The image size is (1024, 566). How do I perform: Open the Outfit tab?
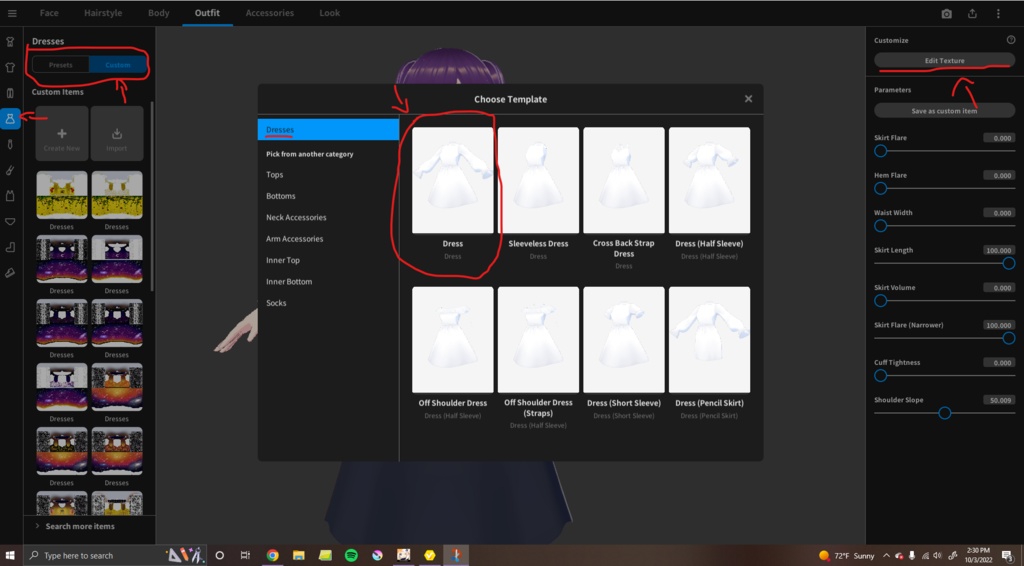click(207, 13)
